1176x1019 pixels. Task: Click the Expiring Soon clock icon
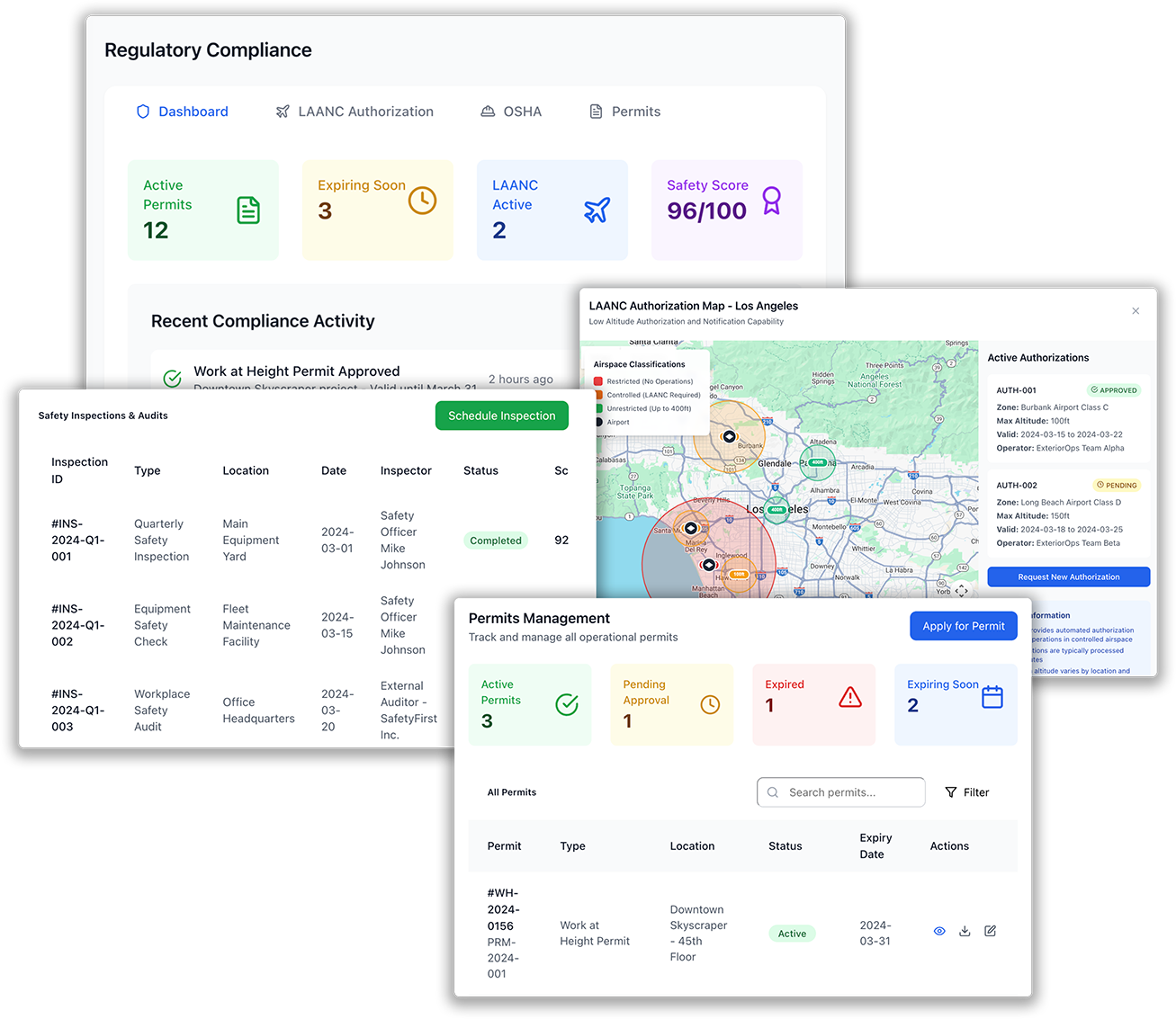pos(422,201)
